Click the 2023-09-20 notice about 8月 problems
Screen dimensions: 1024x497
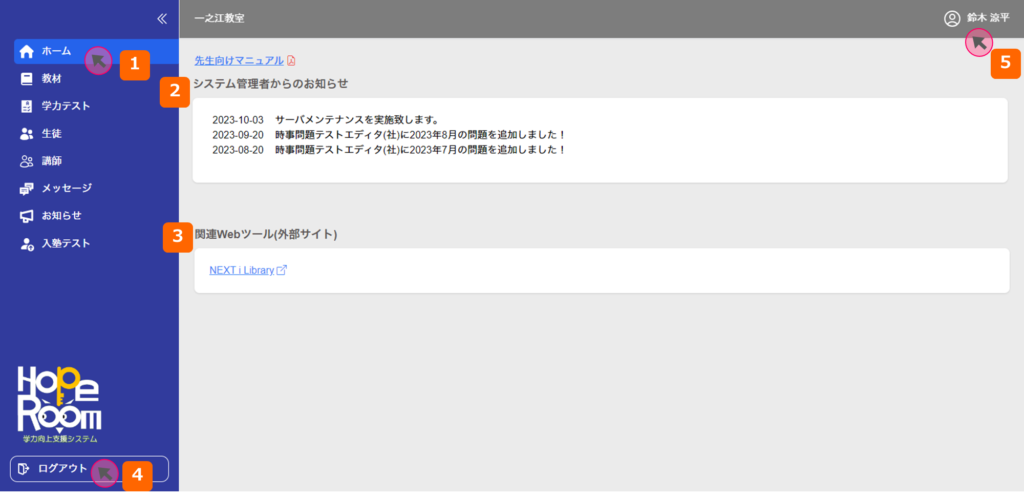[389, 135]
